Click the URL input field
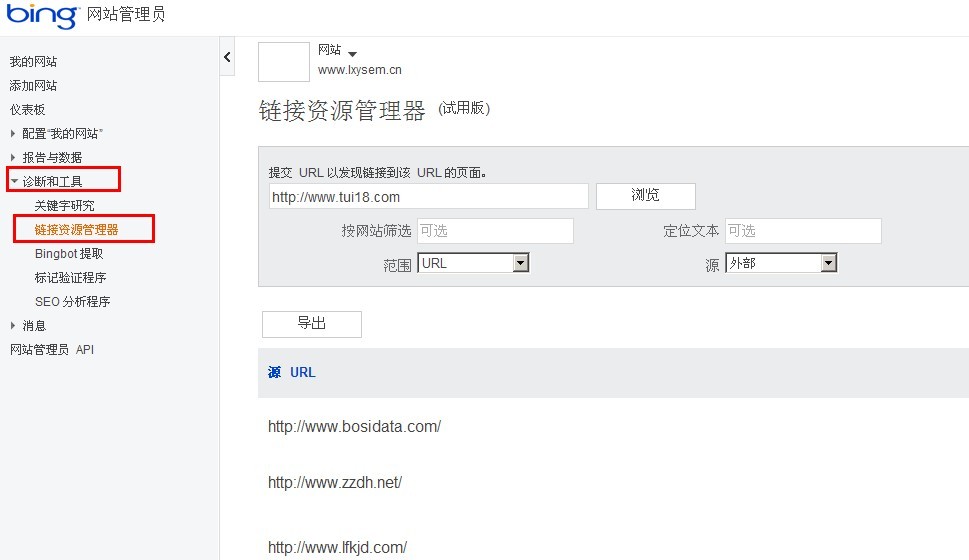The height and width of the screenshot is (560, 969). 428,197
